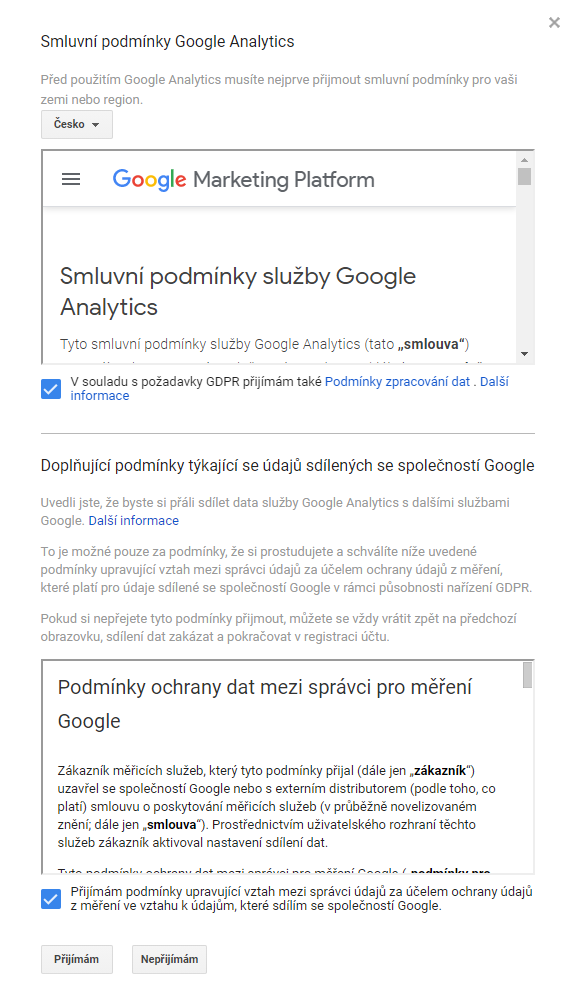The width and height of the screenshot is (580, 997).
Task: Click the down arrow of terms scrollbar
Action: (524, 354)
